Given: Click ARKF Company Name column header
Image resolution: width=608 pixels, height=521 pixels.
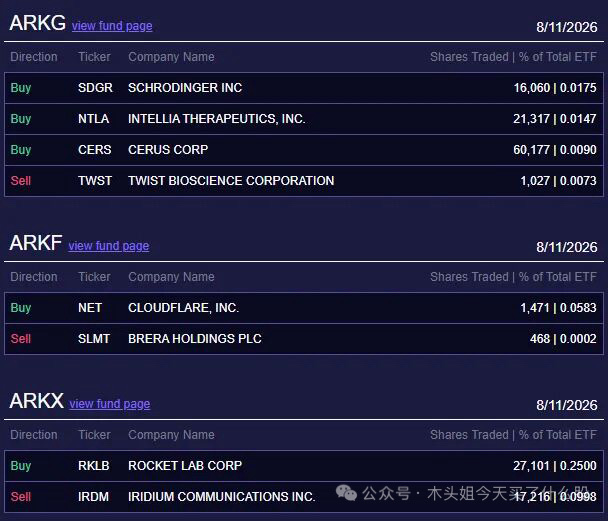Looking at the screenshot, I should click(x=171, y=277).
